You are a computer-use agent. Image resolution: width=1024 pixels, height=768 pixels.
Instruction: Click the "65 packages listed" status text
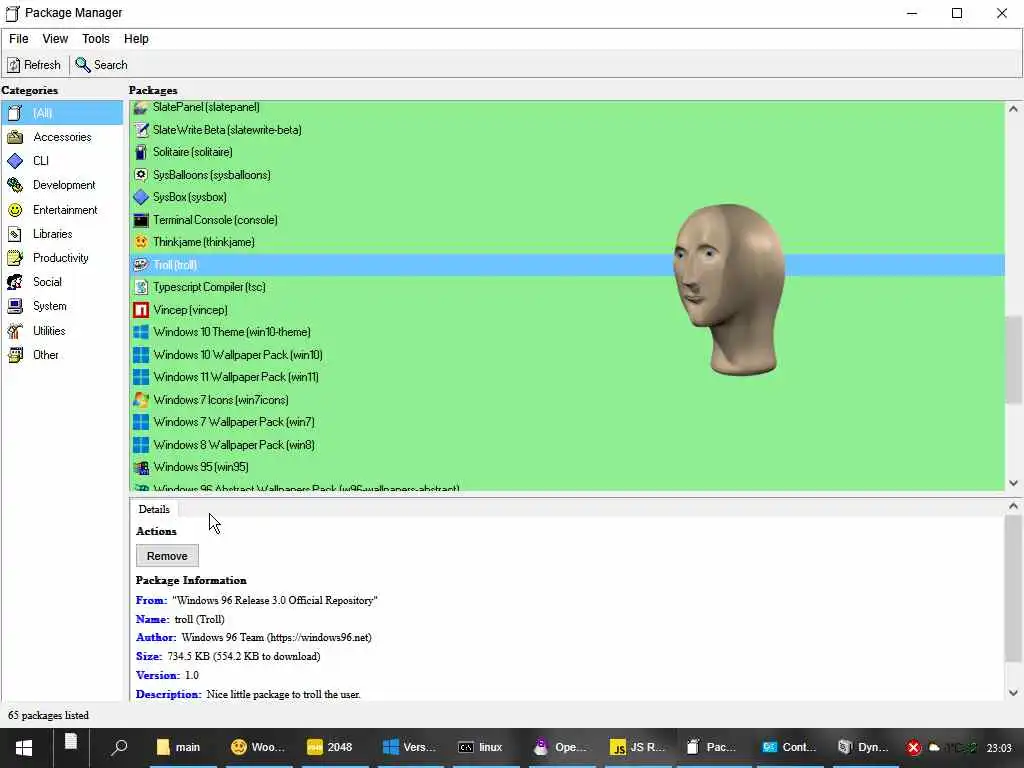point(48,715)
